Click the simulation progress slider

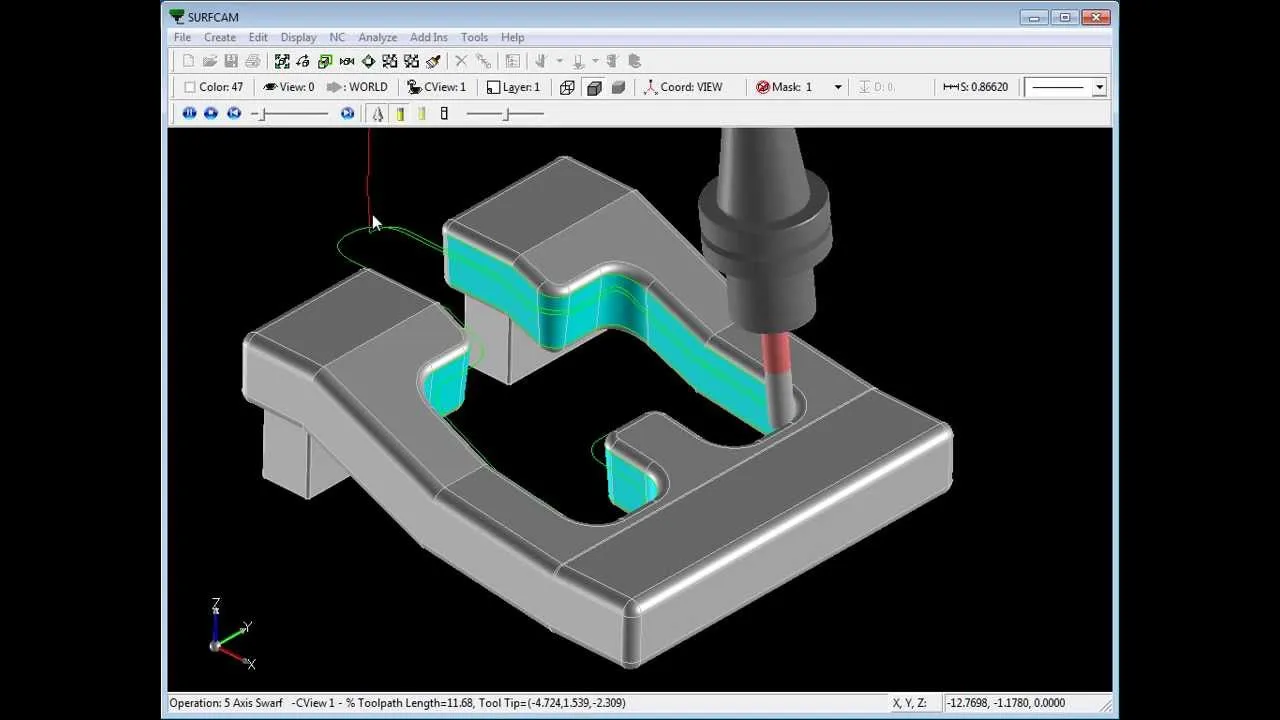[292, 113]
